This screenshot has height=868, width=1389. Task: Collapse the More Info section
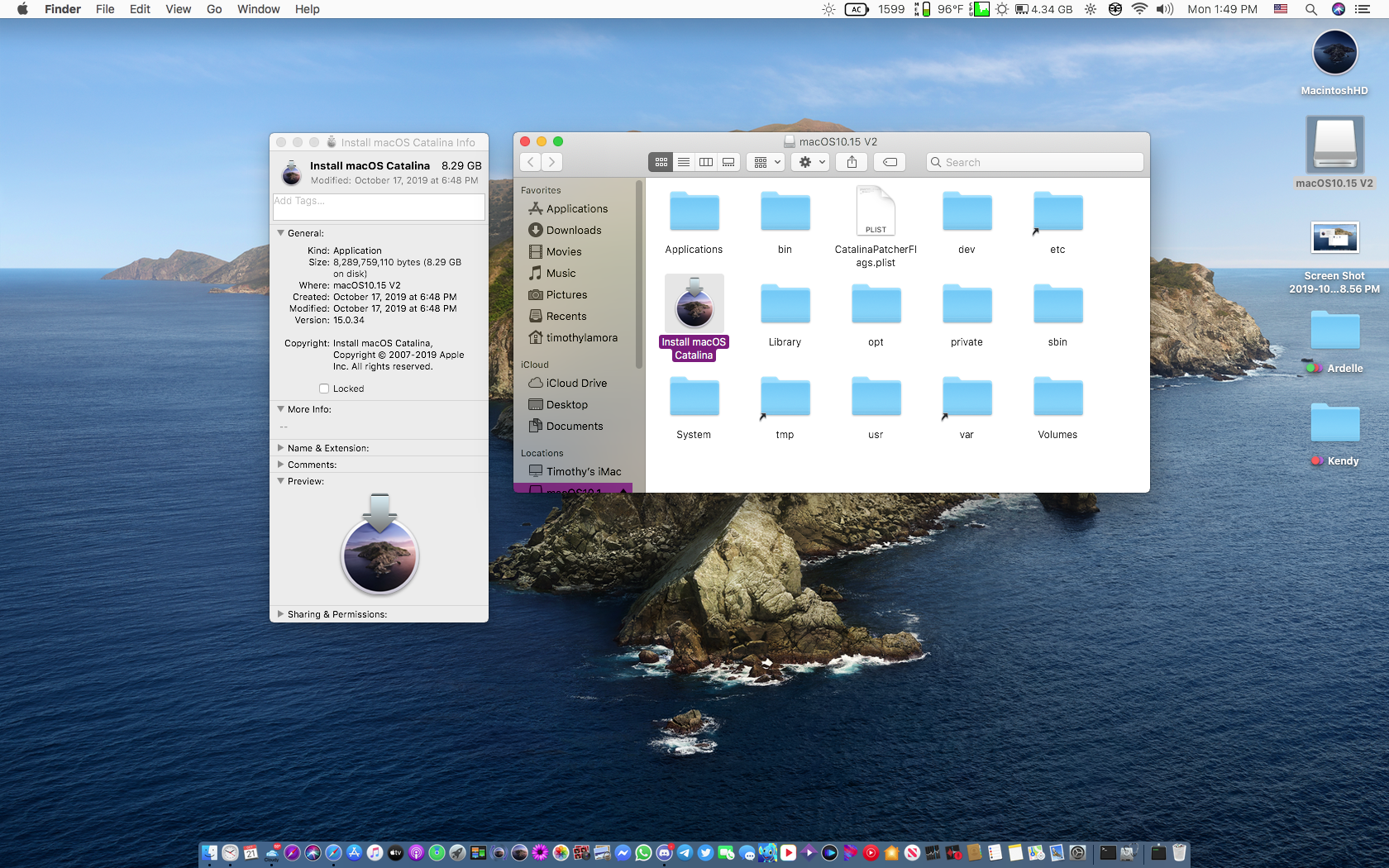click(281, 409)
